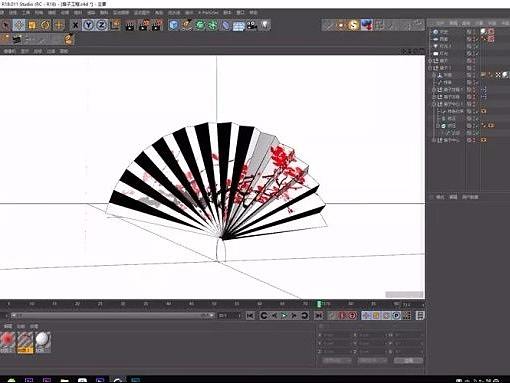This screenshot has width=510, height=383.
Task: Go to start of animation
Action: click(x=250, y=315)
